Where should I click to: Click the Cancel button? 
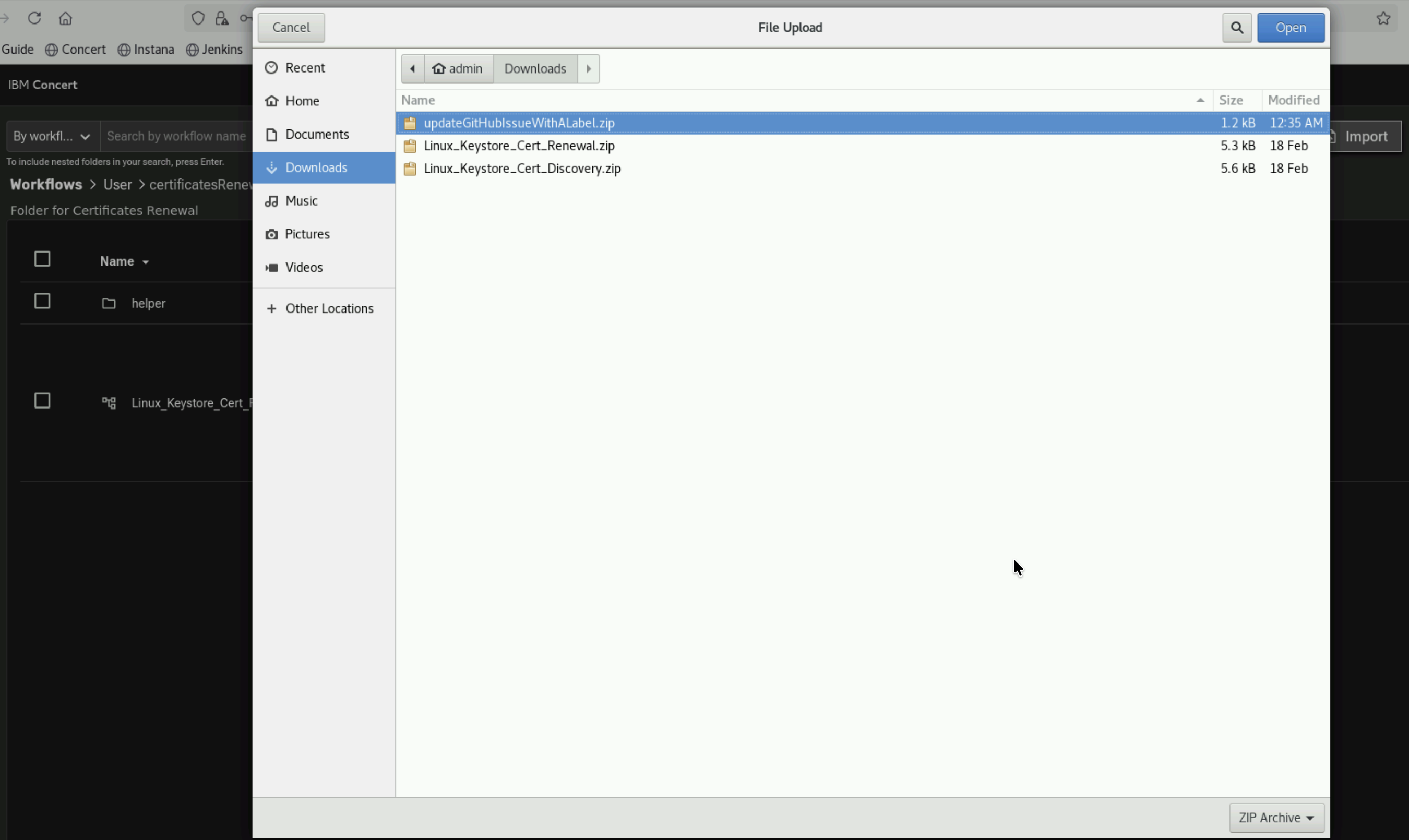click(x=291, y=28)
